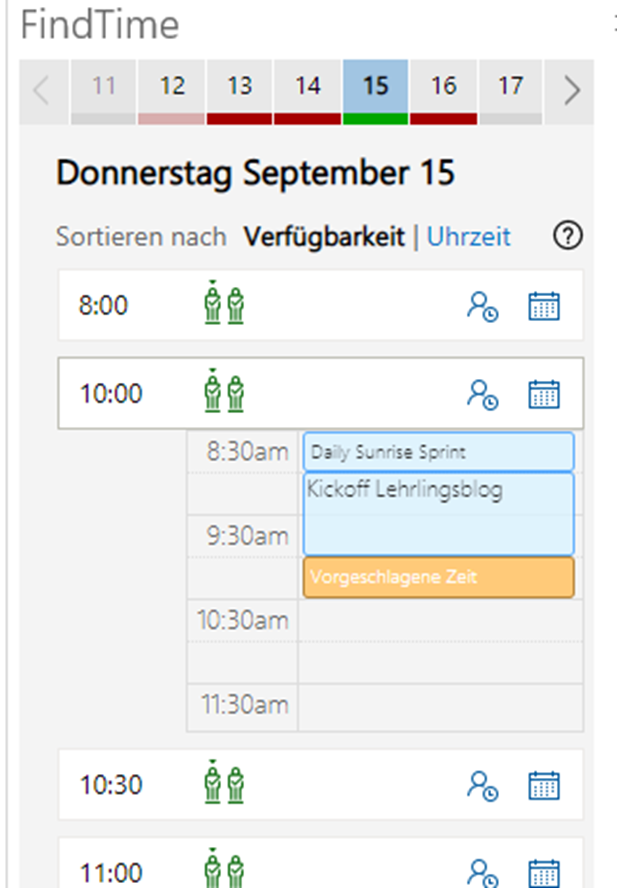
Task: Click calendar icon in the 11:00 row
Action: 544,873
